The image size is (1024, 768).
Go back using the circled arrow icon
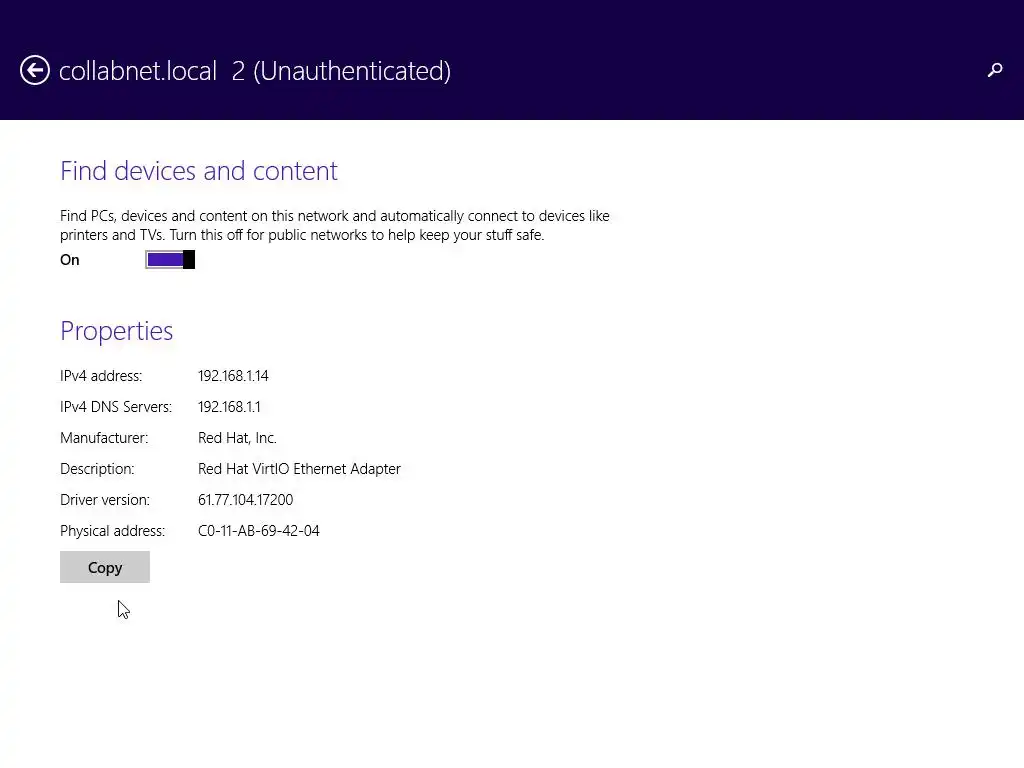pos(35,71)
